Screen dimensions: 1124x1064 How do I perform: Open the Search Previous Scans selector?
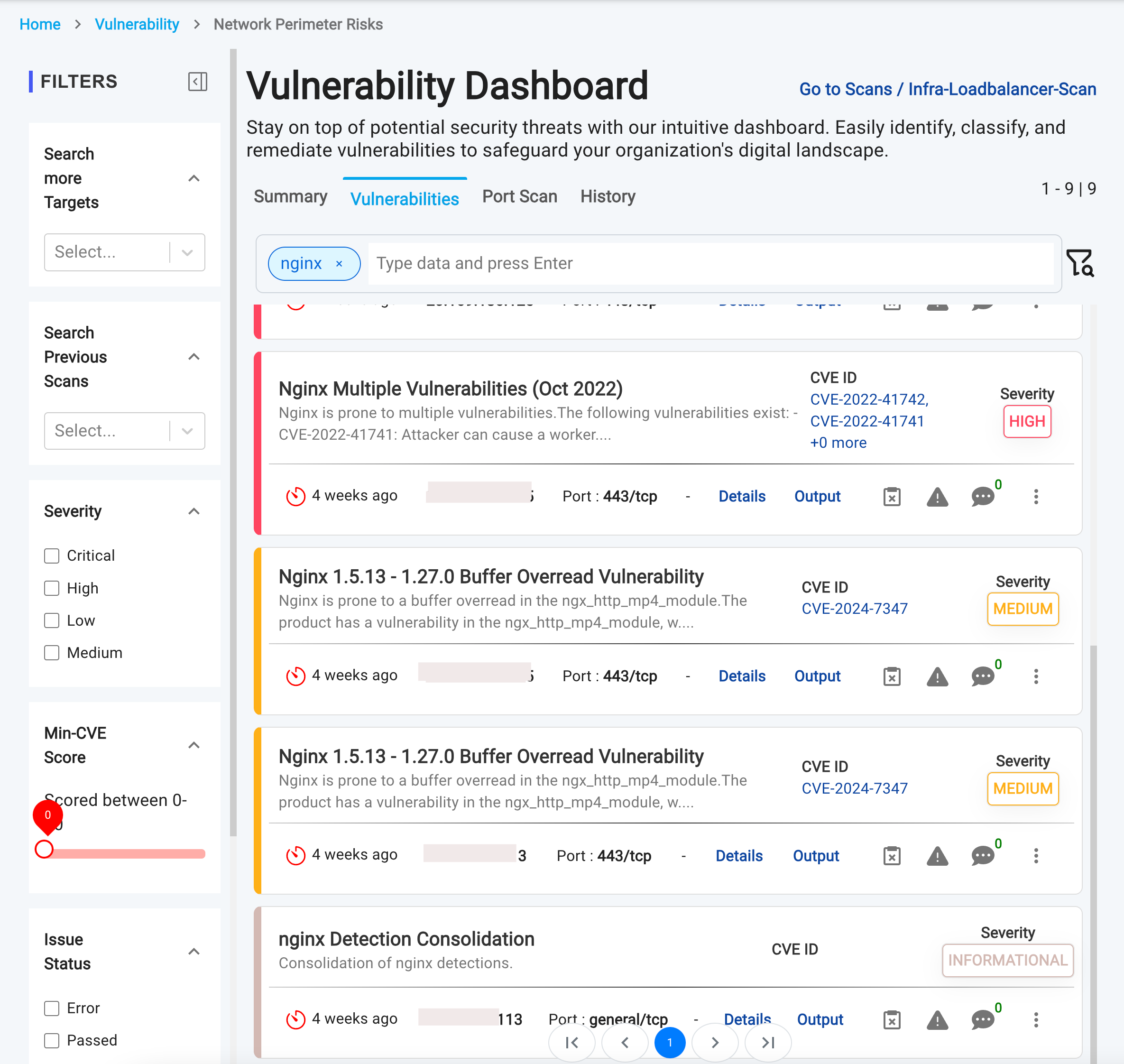(124, 431)
